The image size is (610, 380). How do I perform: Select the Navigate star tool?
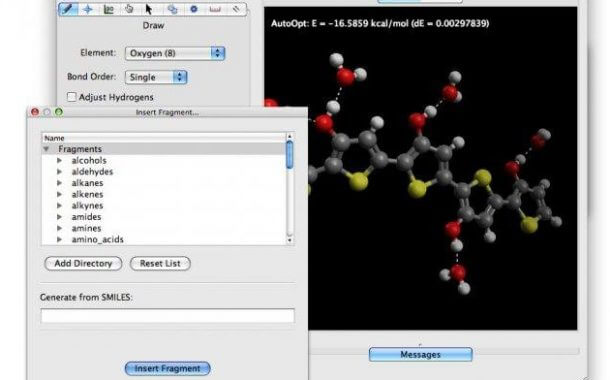88,9
